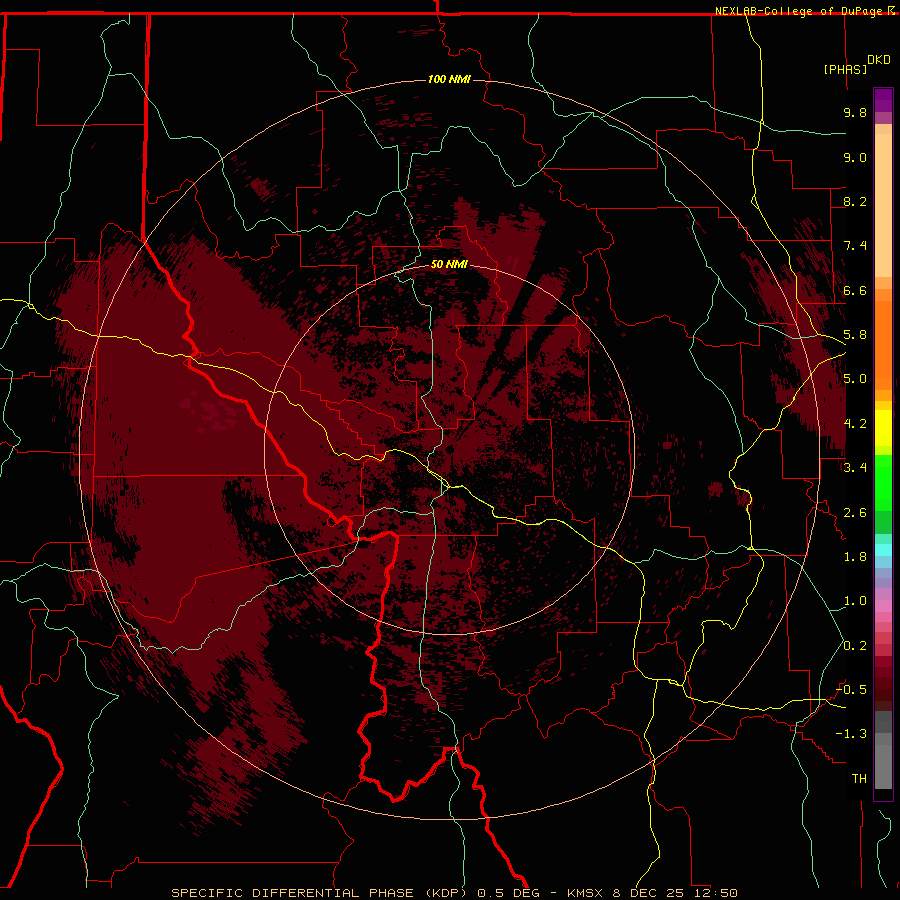This screenshot has height=900, width=900.
Task: Click the -0.5 value on the color scale
Action: [x=851, y=690]
